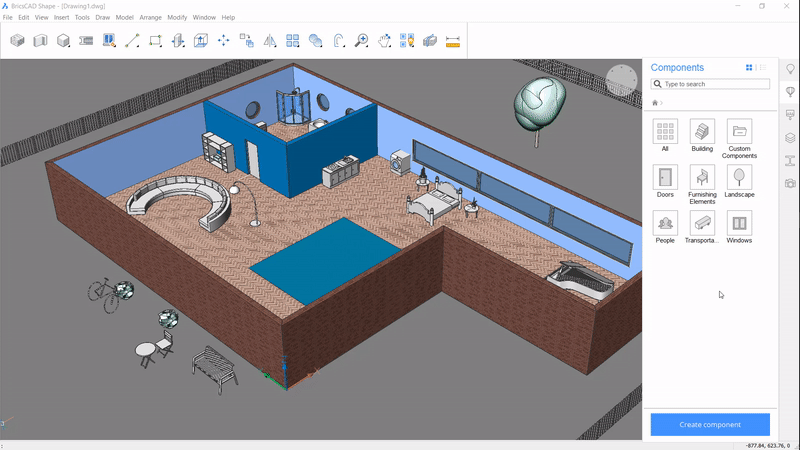
Task: Select the park bench outside the wall
Action: pos(215,368)
